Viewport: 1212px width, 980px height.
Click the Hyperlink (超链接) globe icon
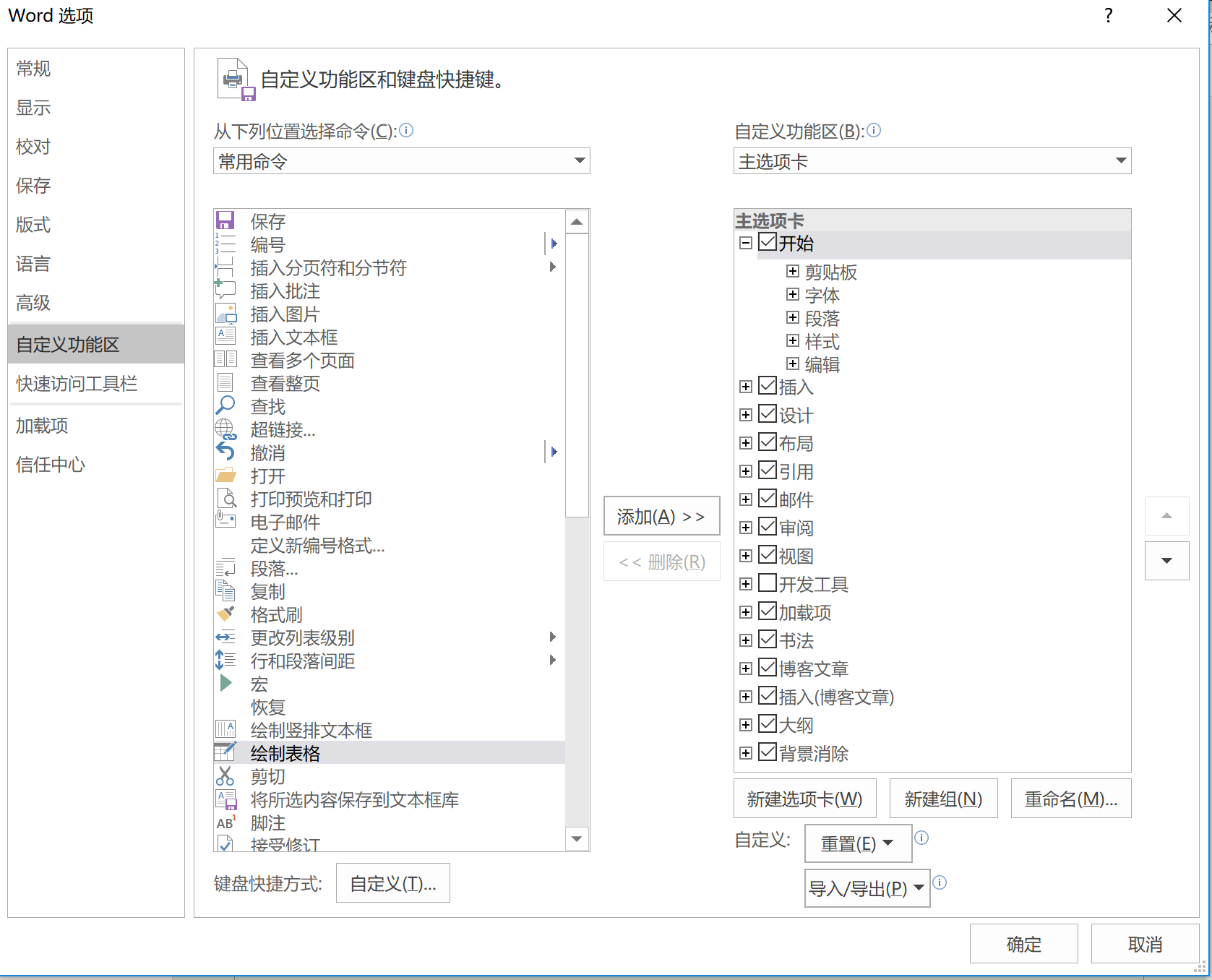click(225, 429)
